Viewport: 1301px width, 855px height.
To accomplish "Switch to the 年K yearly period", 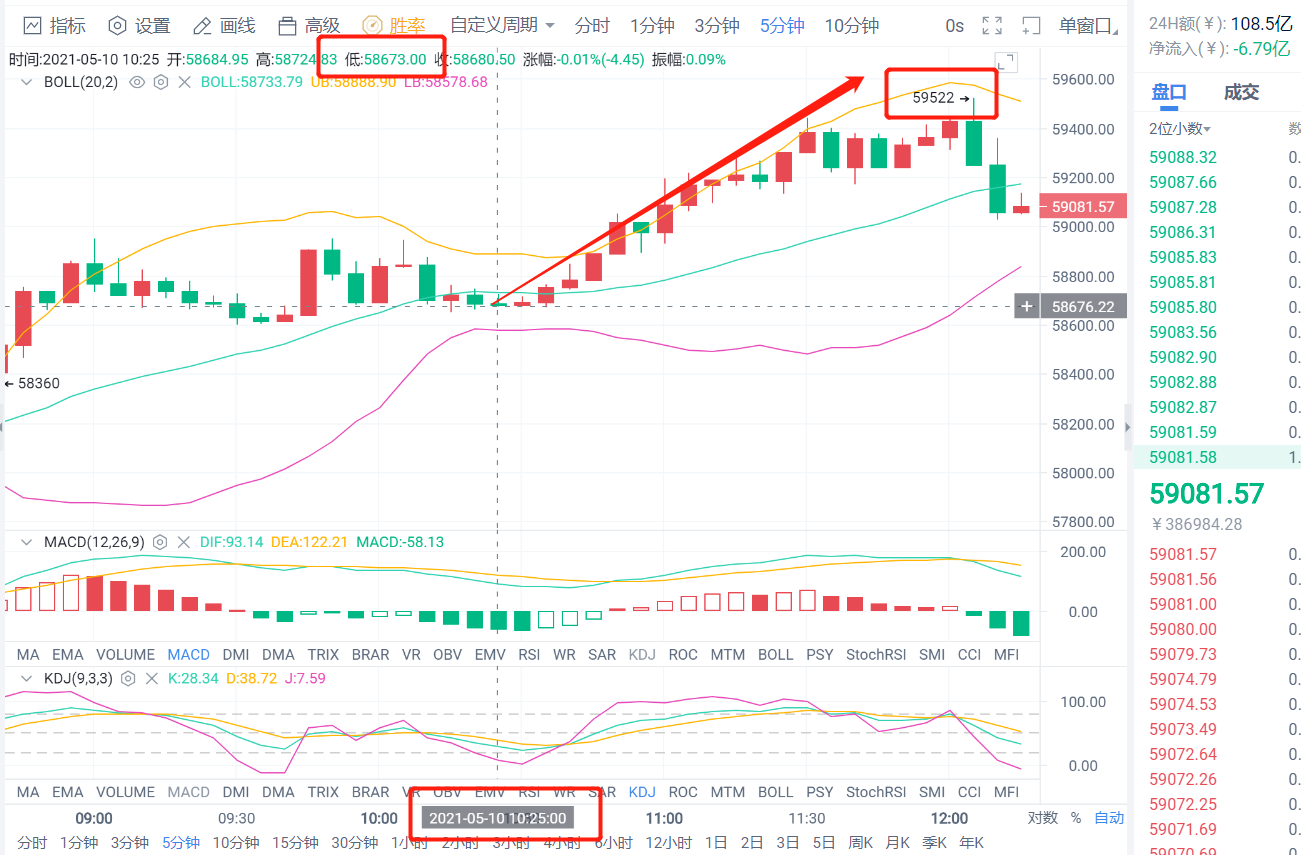I will coord(971,843).
